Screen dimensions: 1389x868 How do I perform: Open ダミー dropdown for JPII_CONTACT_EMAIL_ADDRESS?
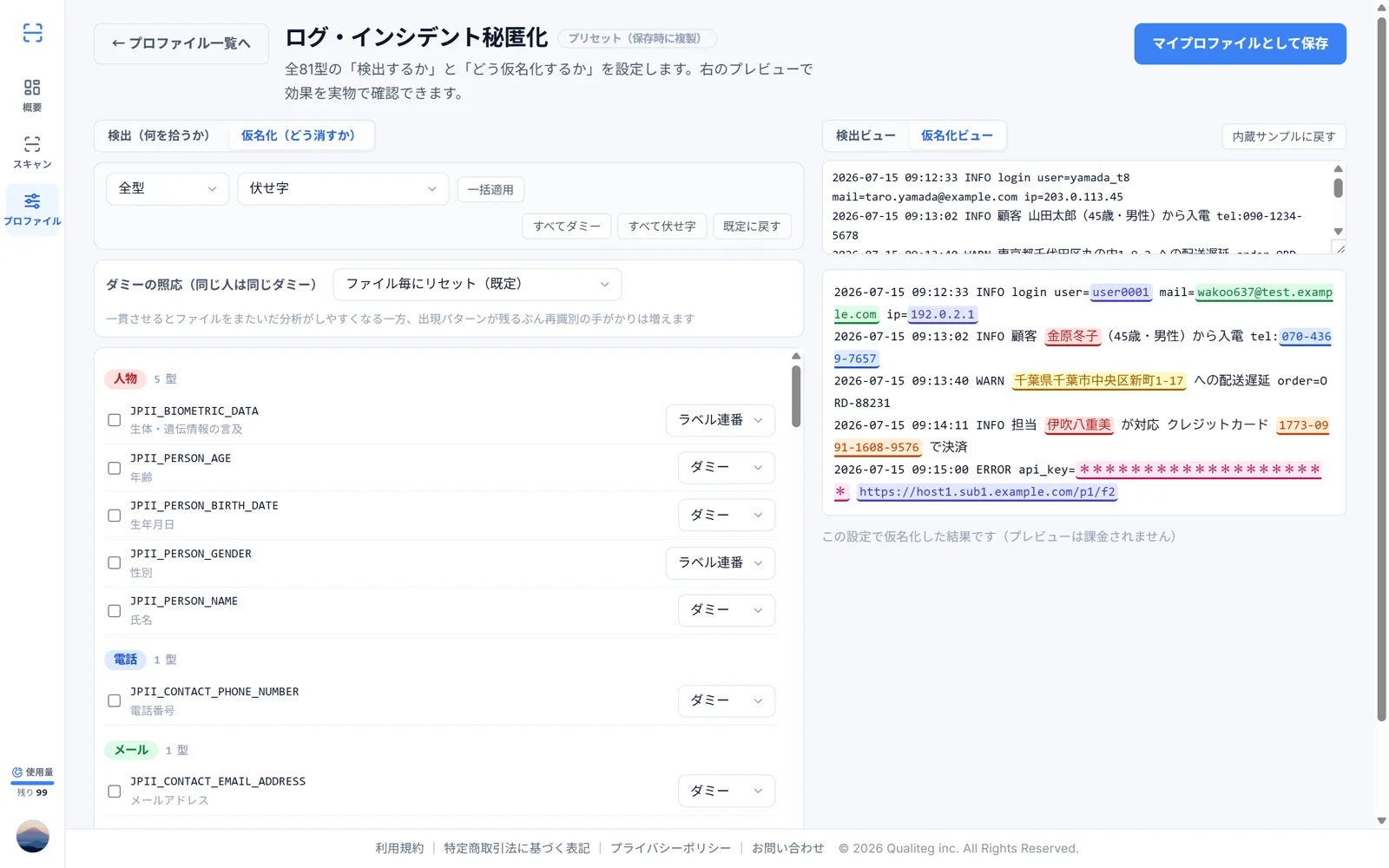[x=727, y=791]
